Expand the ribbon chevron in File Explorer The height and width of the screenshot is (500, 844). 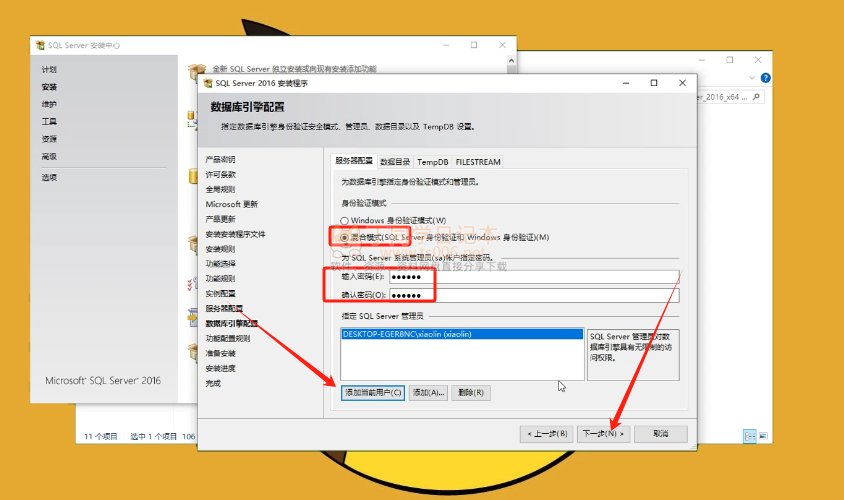point(752,78)
